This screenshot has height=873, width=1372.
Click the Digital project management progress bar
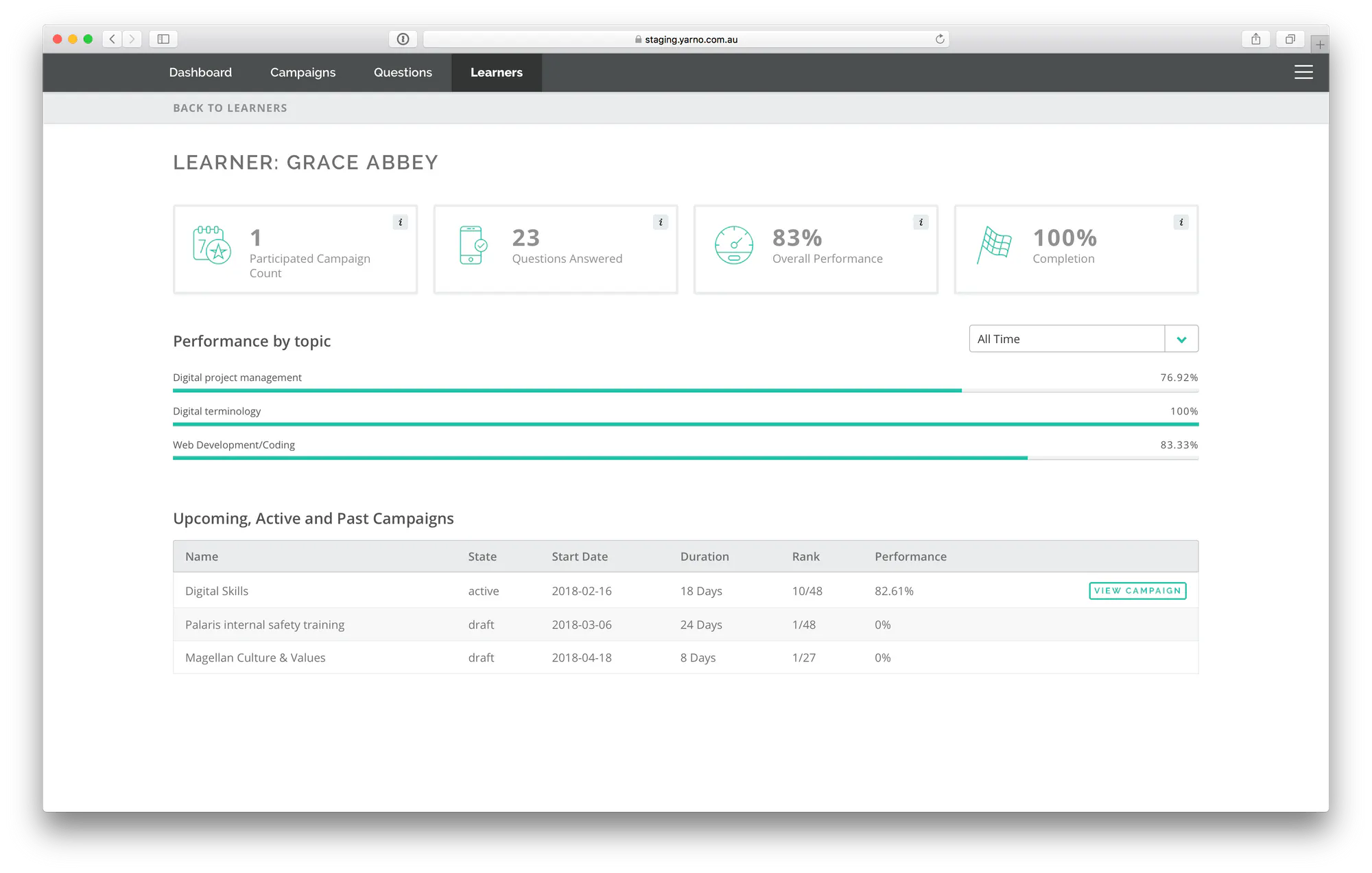pyautogui.click(x=685, y=391)
